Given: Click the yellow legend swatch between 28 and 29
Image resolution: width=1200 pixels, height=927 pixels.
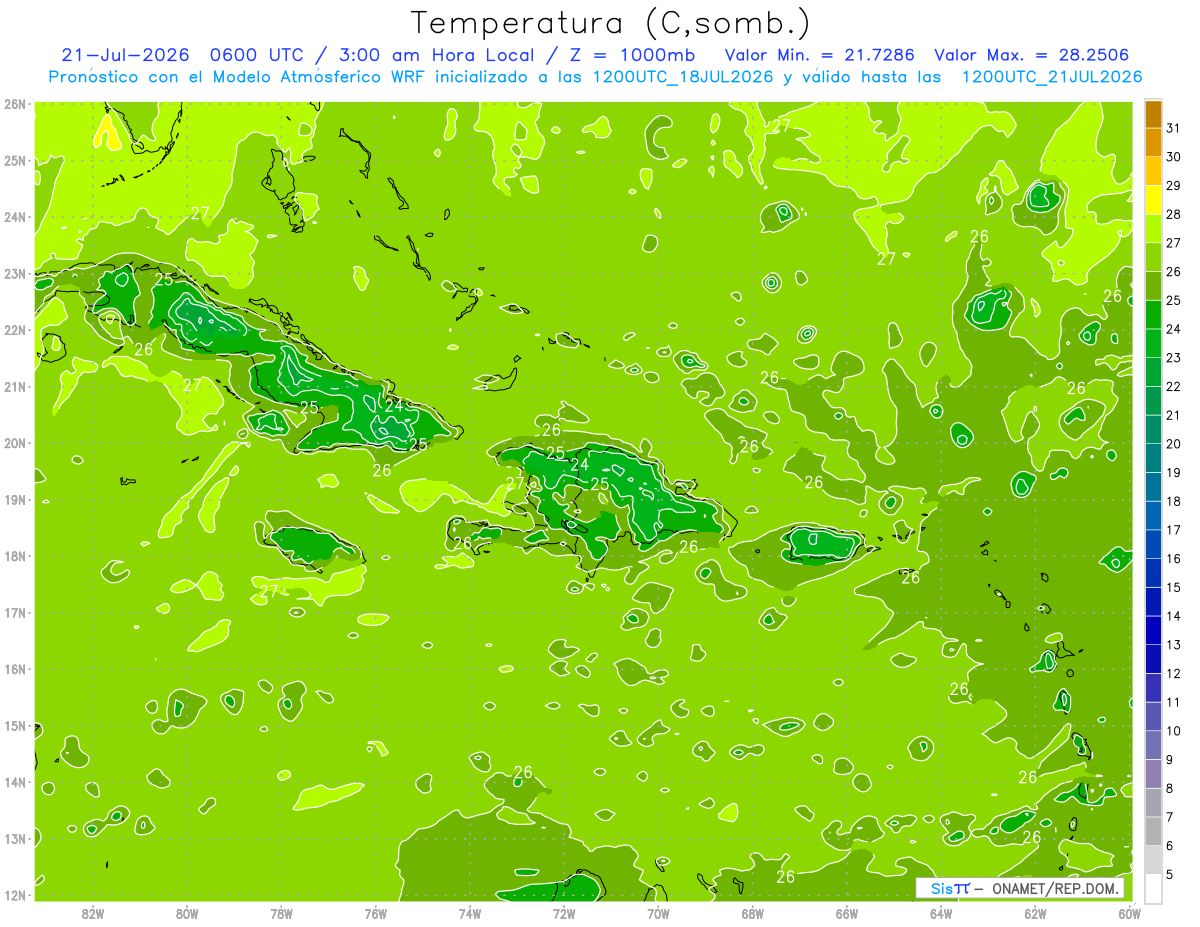Looking at the screenshot, I should [1153, 200].
